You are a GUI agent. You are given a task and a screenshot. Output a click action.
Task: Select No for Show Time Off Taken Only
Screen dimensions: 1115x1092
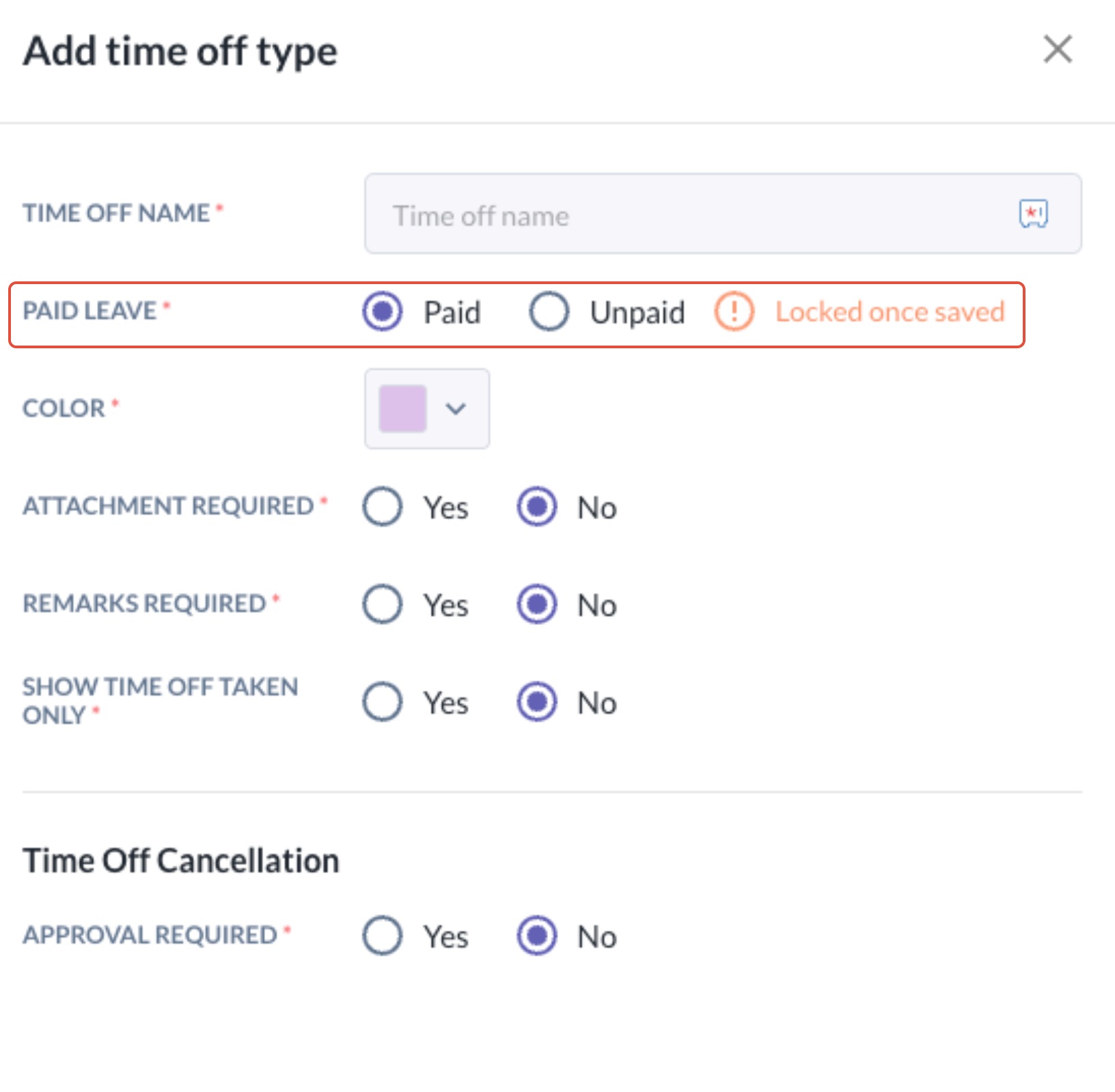pos(537,702)
